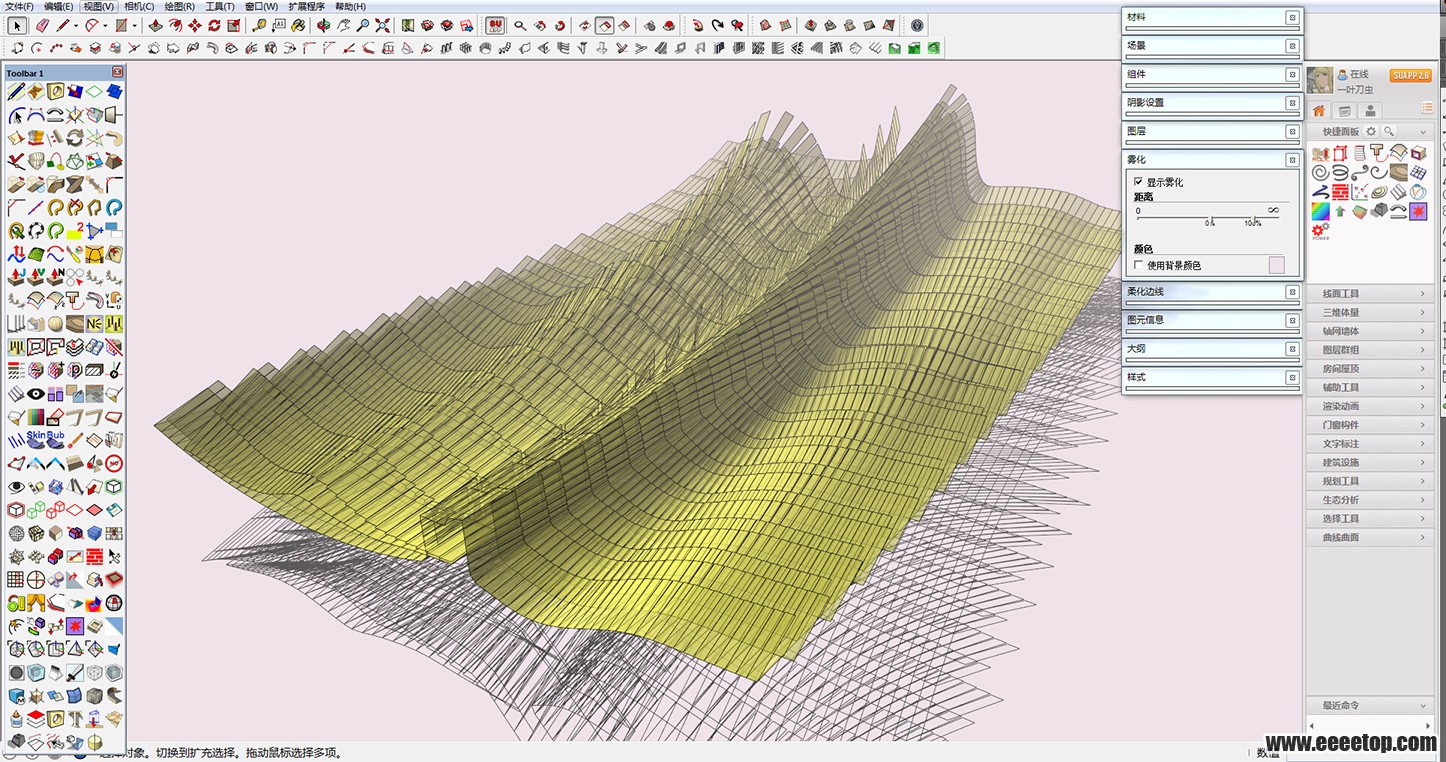1446x762 pixels.
Task: Expand the 最近命令 section
Action: [x=1370, y=706]
